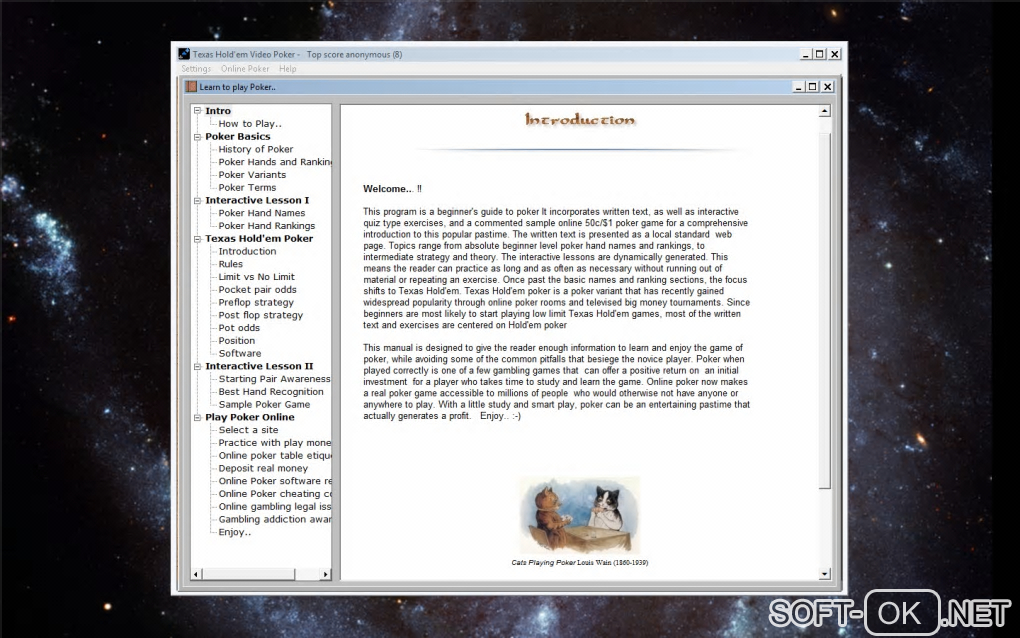Select 'Preflop strategy' topic

click(256, 302)
